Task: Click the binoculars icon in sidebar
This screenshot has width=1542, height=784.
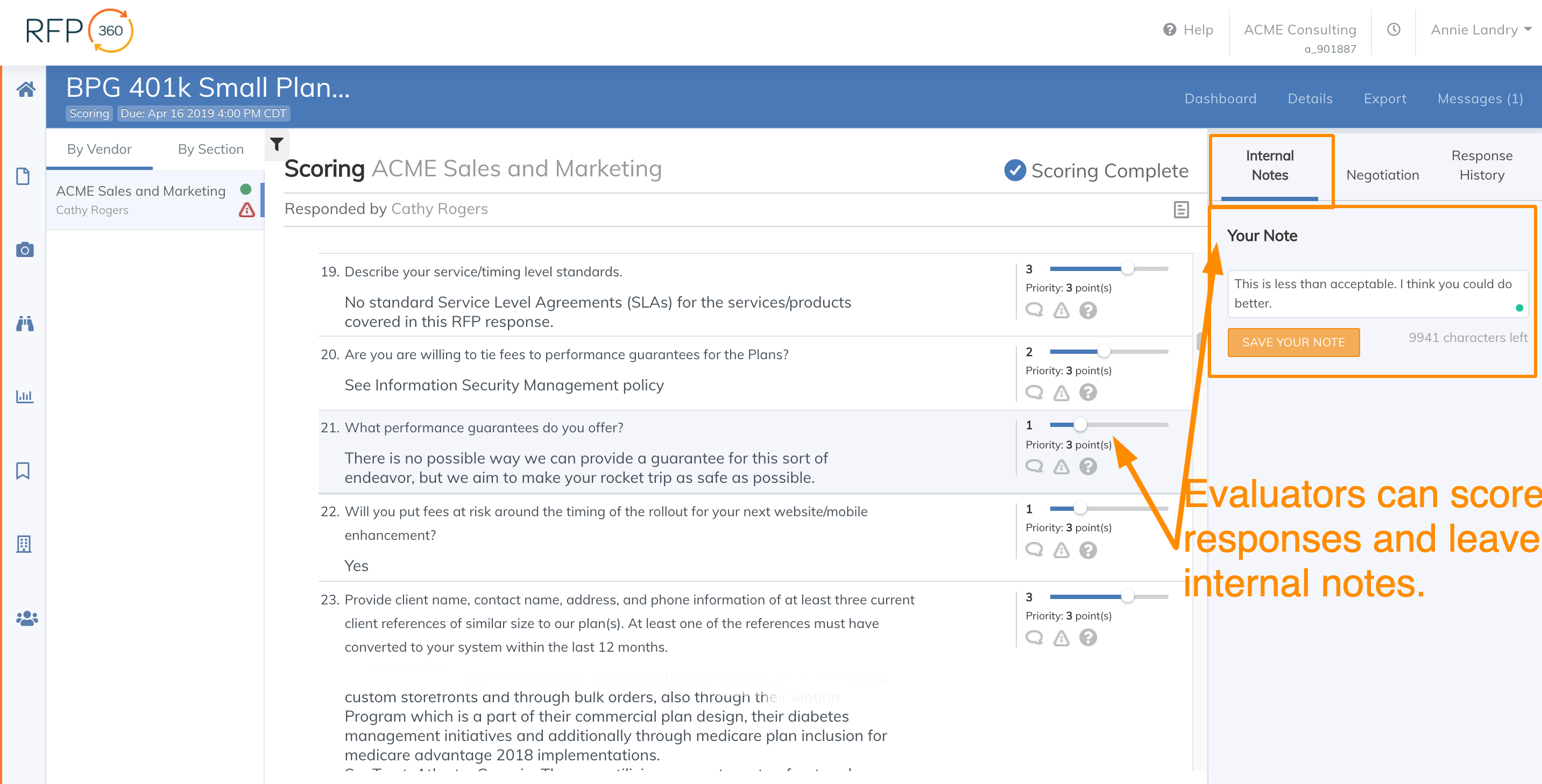Action: click(25, 324)
